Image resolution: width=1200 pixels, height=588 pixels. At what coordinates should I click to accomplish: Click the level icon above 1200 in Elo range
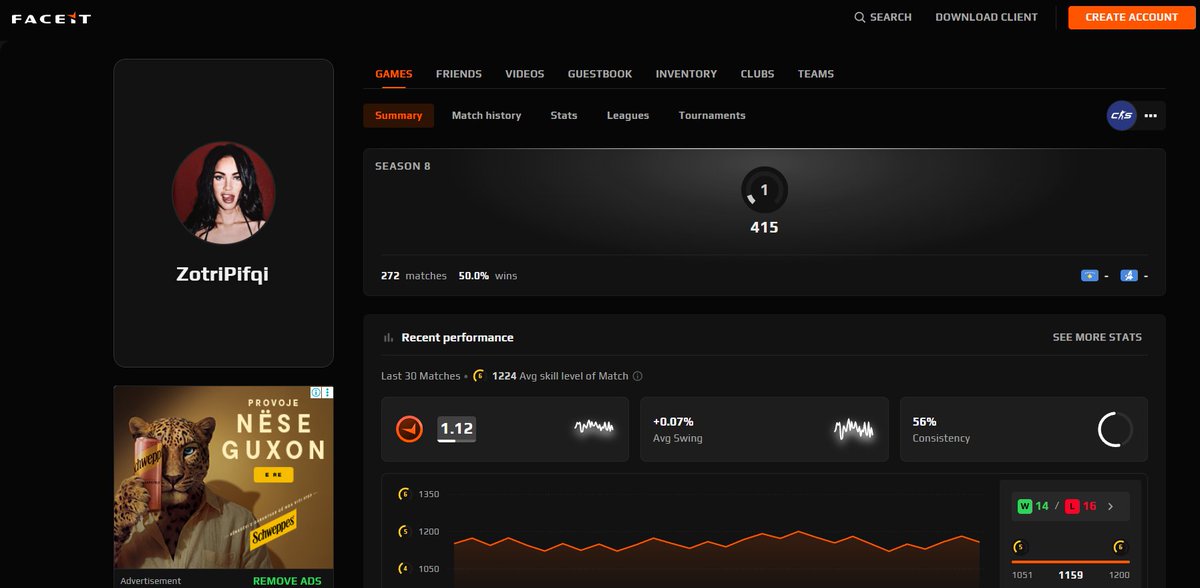click(1122, 546)
